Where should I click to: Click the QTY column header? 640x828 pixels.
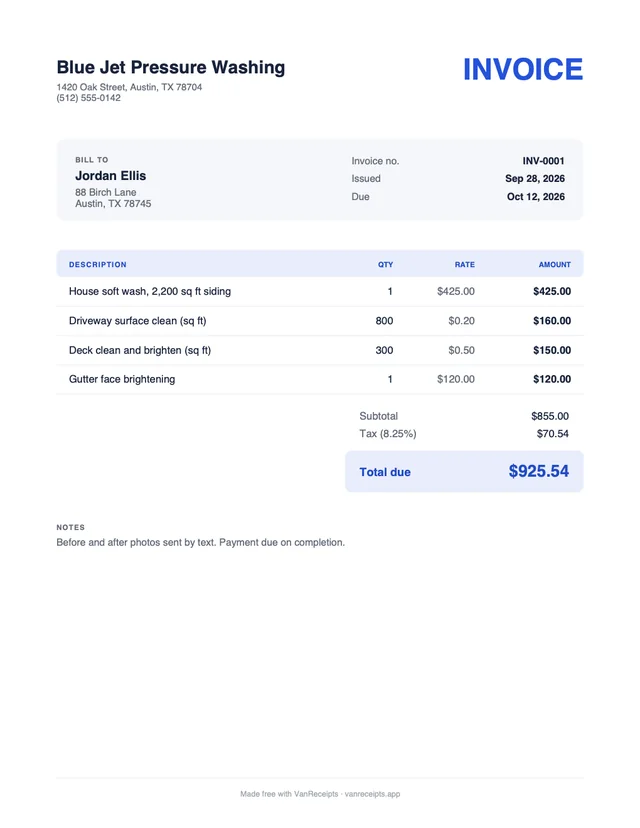click(385, 265)
